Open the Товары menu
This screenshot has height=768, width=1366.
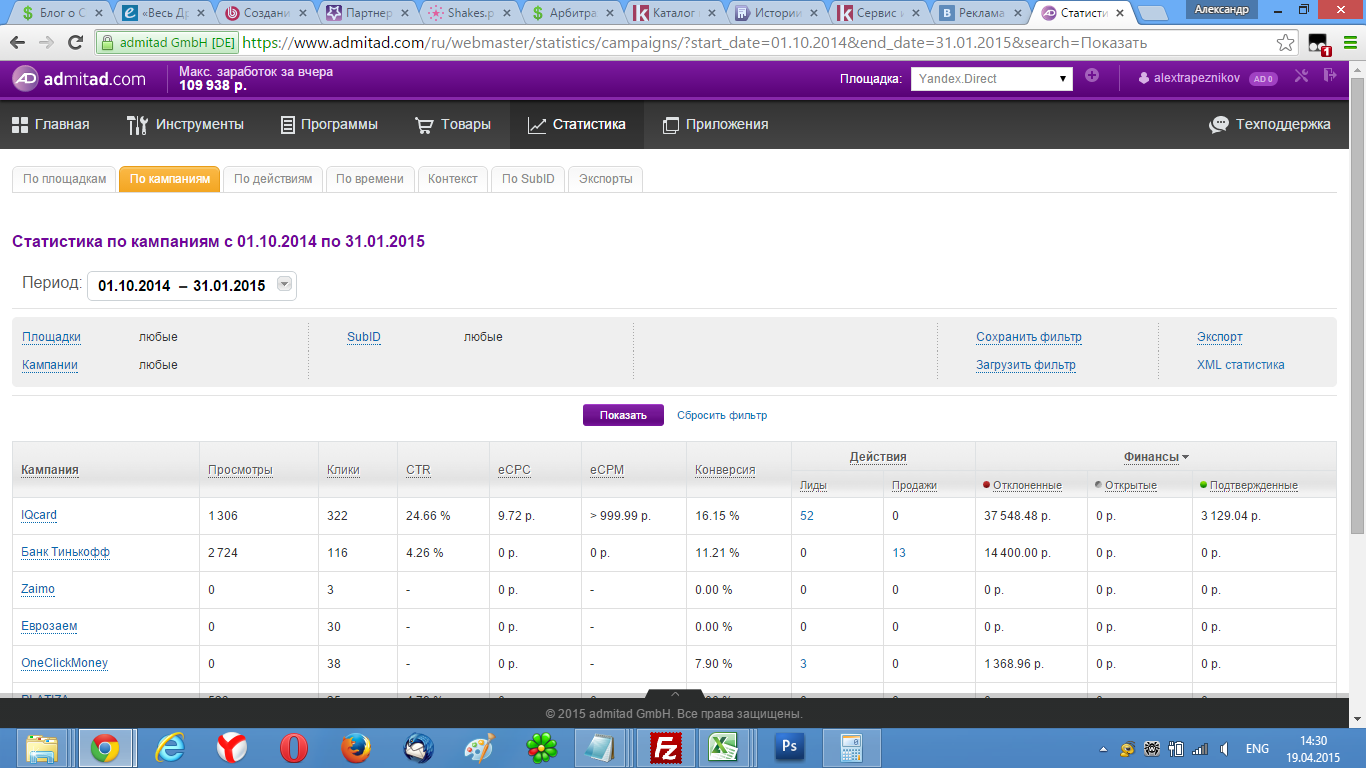(x=453, y=125)
